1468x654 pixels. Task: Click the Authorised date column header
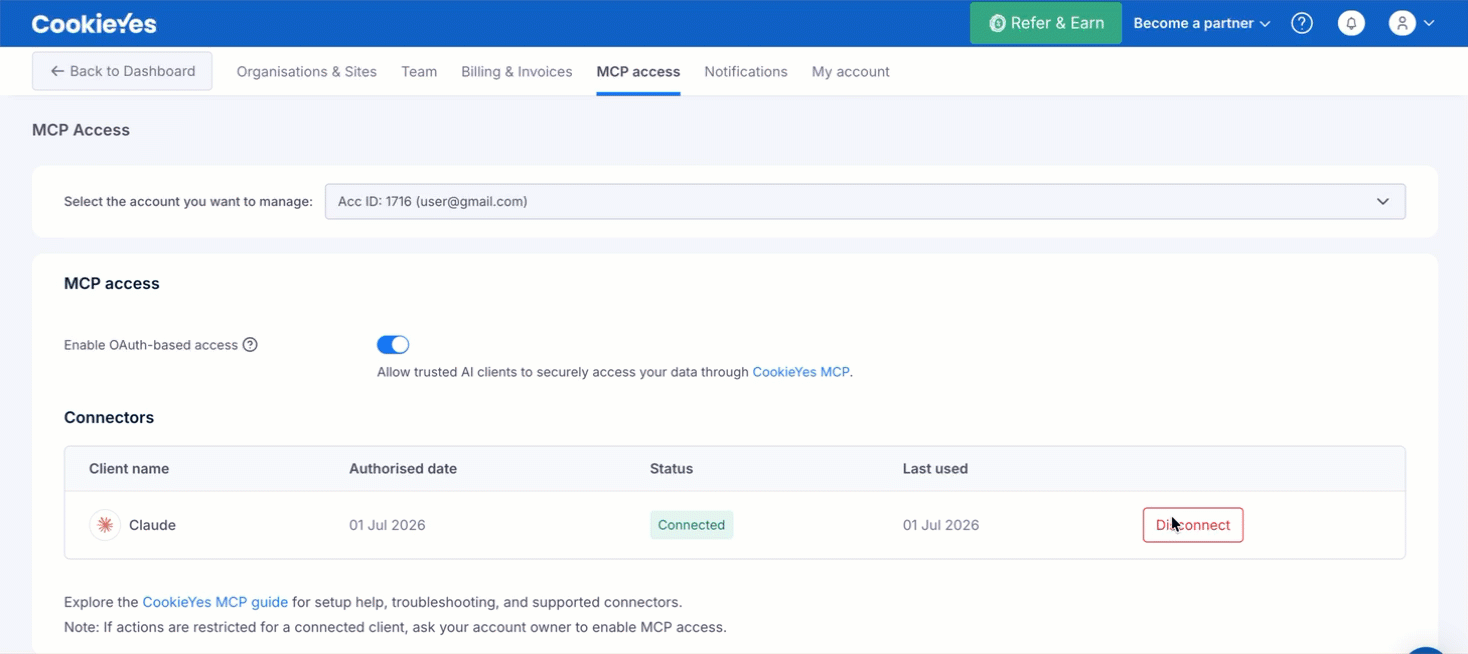403,469
